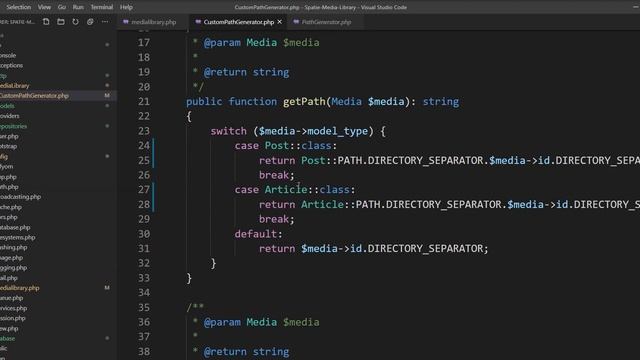Image resolution: width=640 pixels, height=360 pixels.
Task: Open cache.php from the file tree
Action: tap(11, 207)
